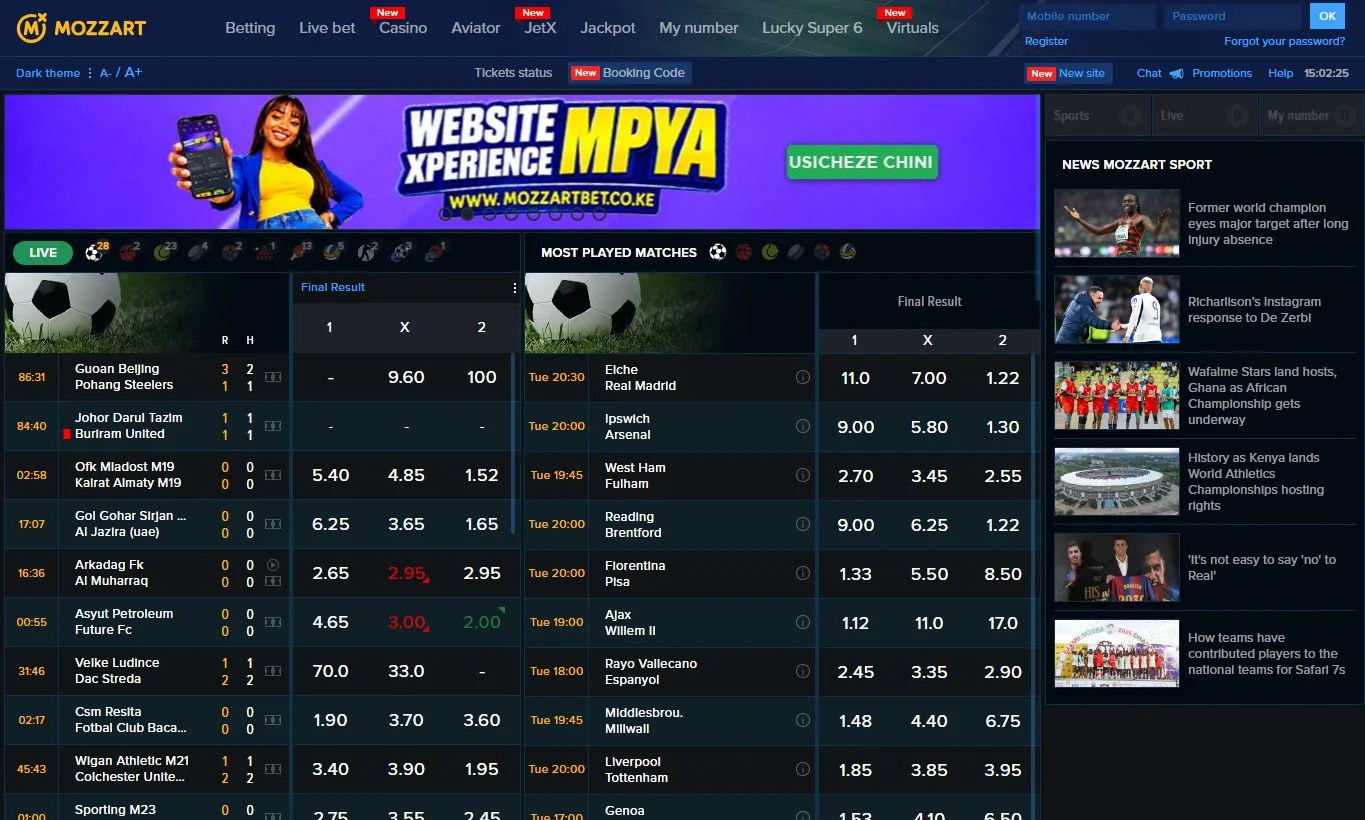
Task: Click the OK login button
Action: (1327, 16)
